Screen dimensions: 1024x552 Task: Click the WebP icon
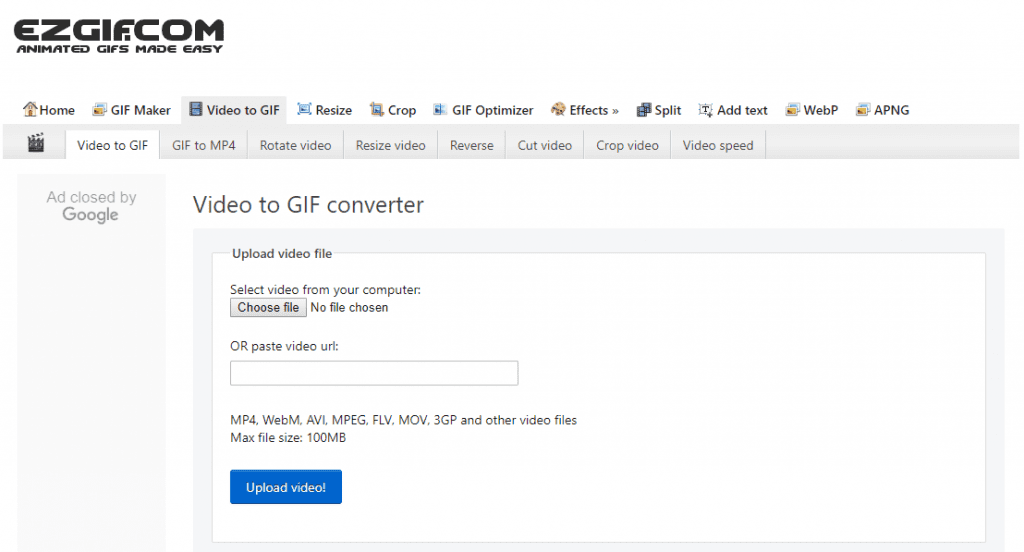point(793,110)
